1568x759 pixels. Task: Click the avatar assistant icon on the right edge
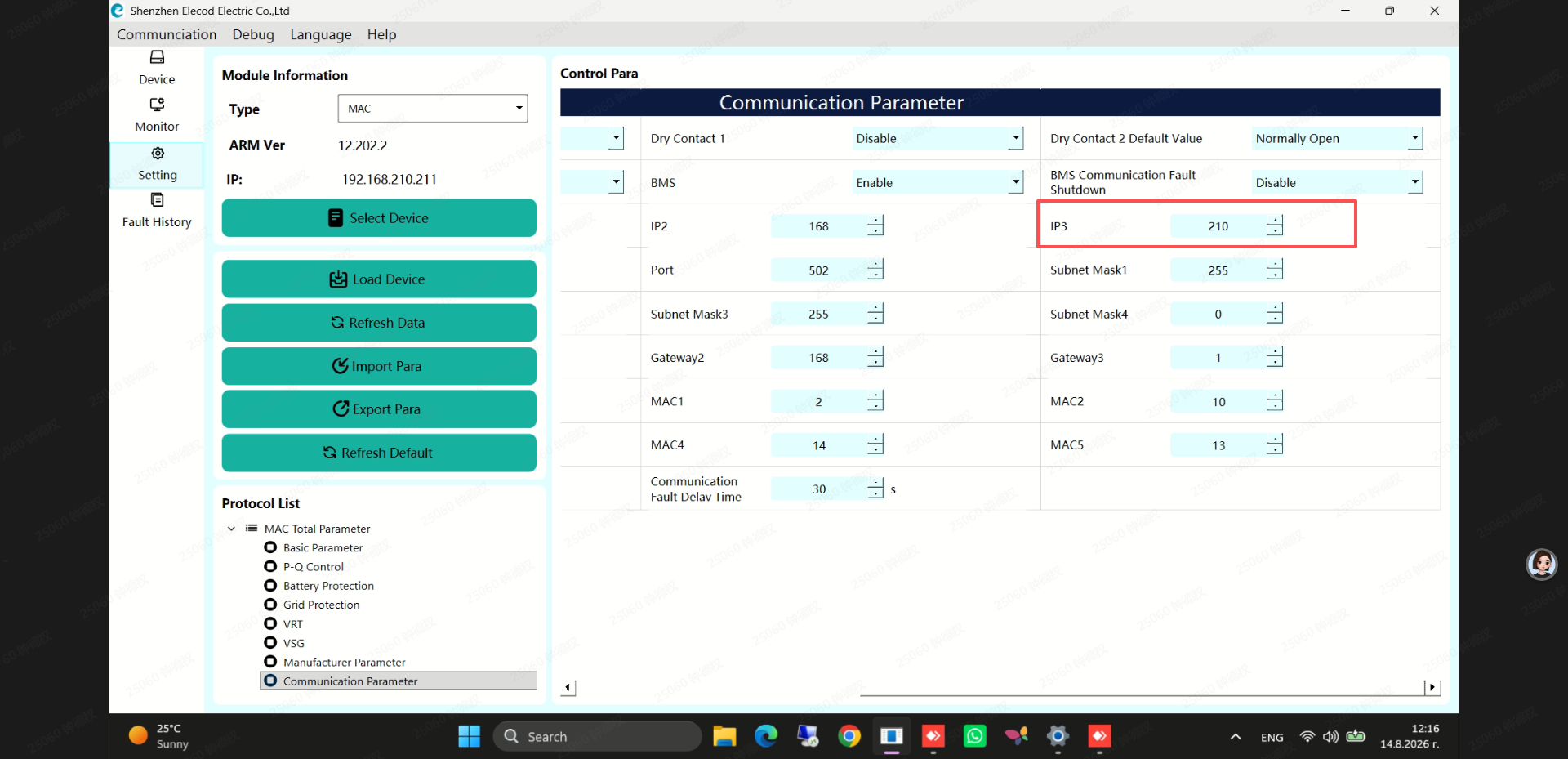click(1542, 564)
